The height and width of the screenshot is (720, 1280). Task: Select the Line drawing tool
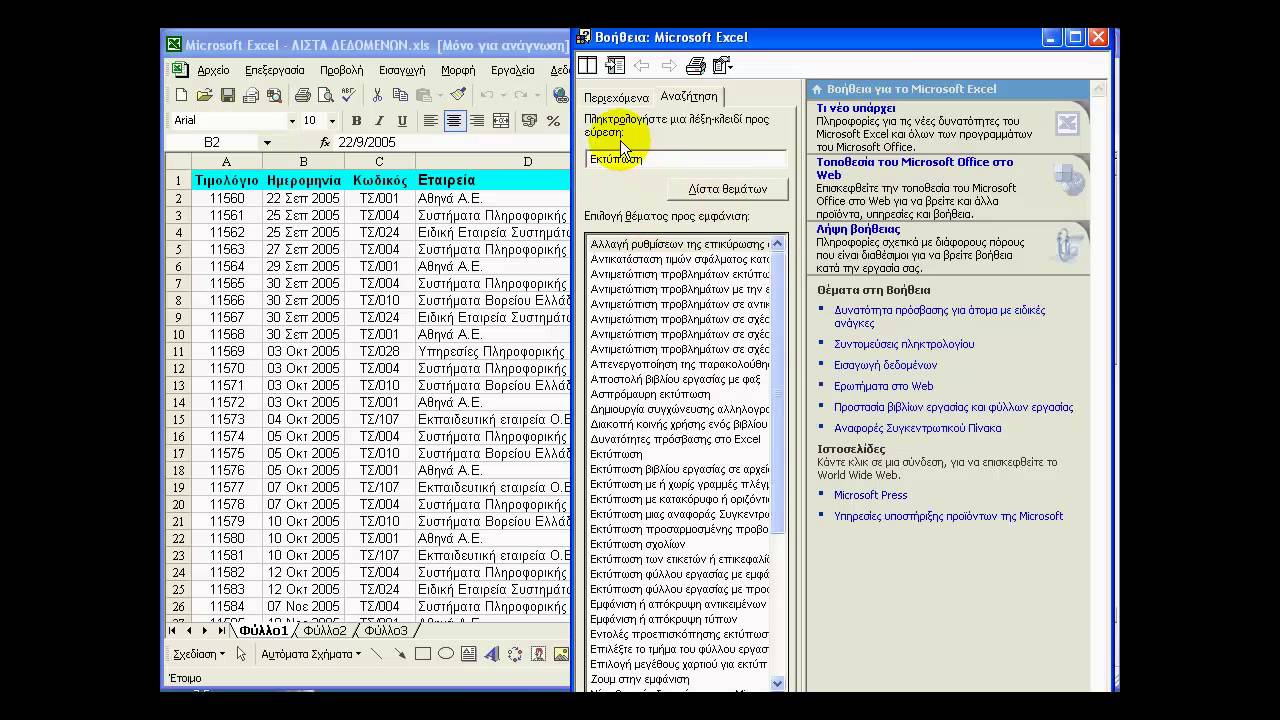tap(377, 654)
